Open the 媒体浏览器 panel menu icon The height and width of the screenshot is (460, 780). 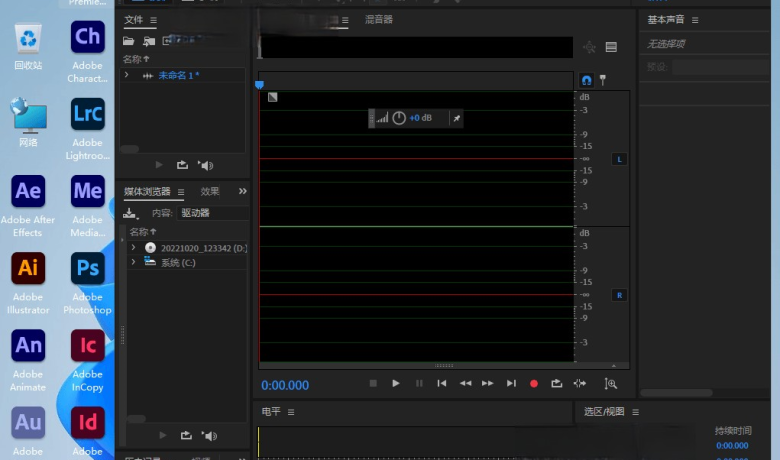tap(181, 192)
